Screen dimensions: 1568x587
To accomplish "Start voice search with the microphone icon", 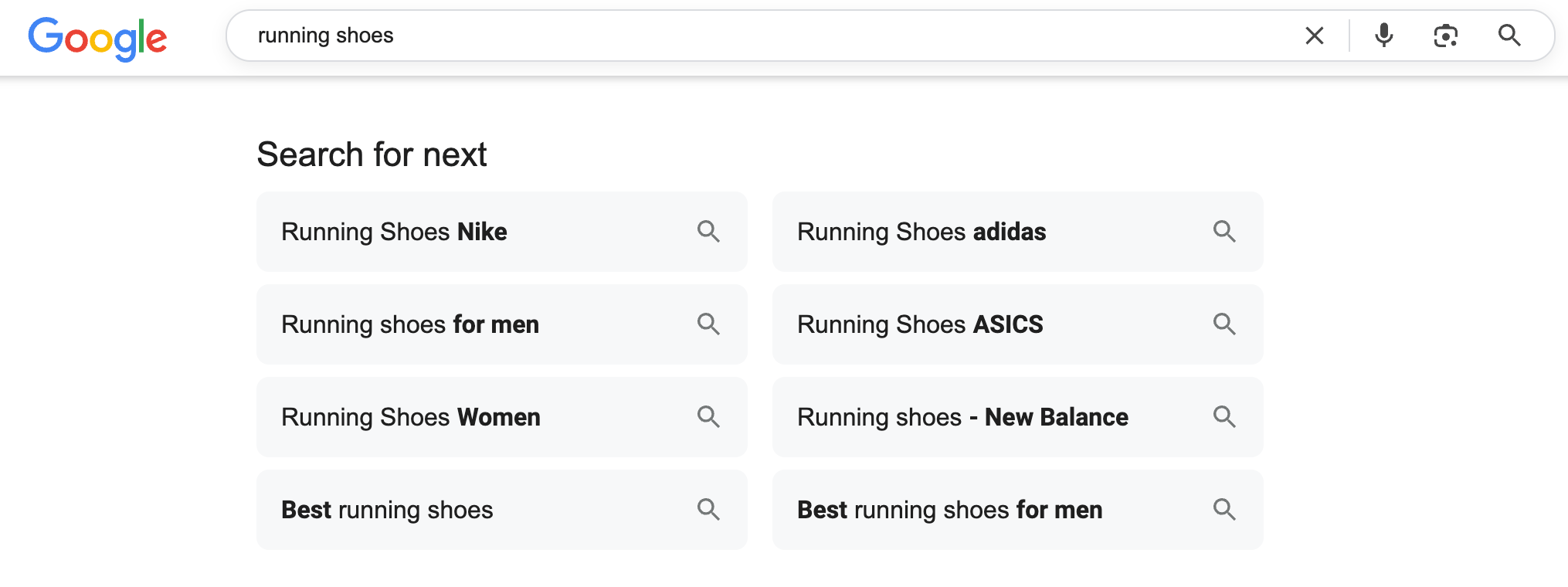I will tap(1384, 36).
